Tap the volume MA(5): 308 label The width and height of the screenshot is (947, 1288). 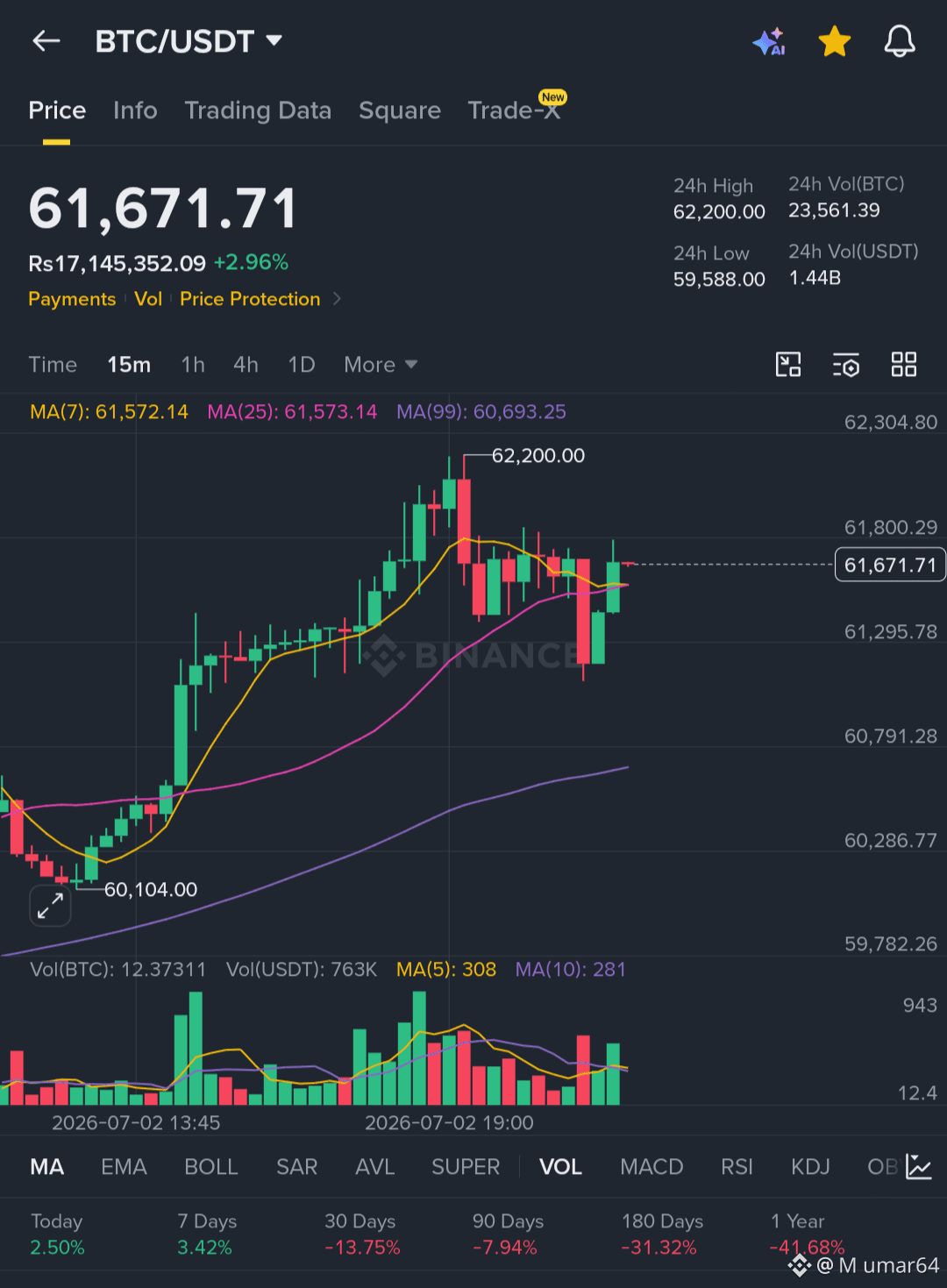click(446, 970)
